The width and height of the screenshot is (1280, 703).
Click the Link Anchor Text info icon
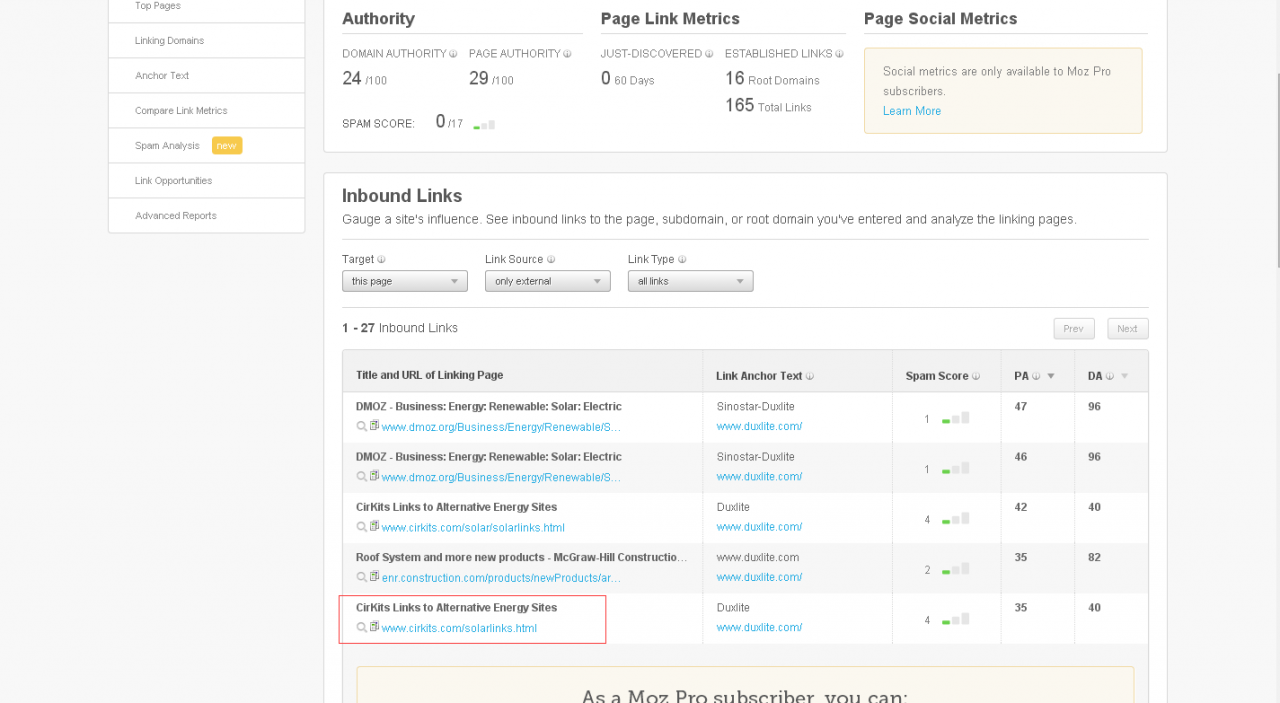click(809, 377)
